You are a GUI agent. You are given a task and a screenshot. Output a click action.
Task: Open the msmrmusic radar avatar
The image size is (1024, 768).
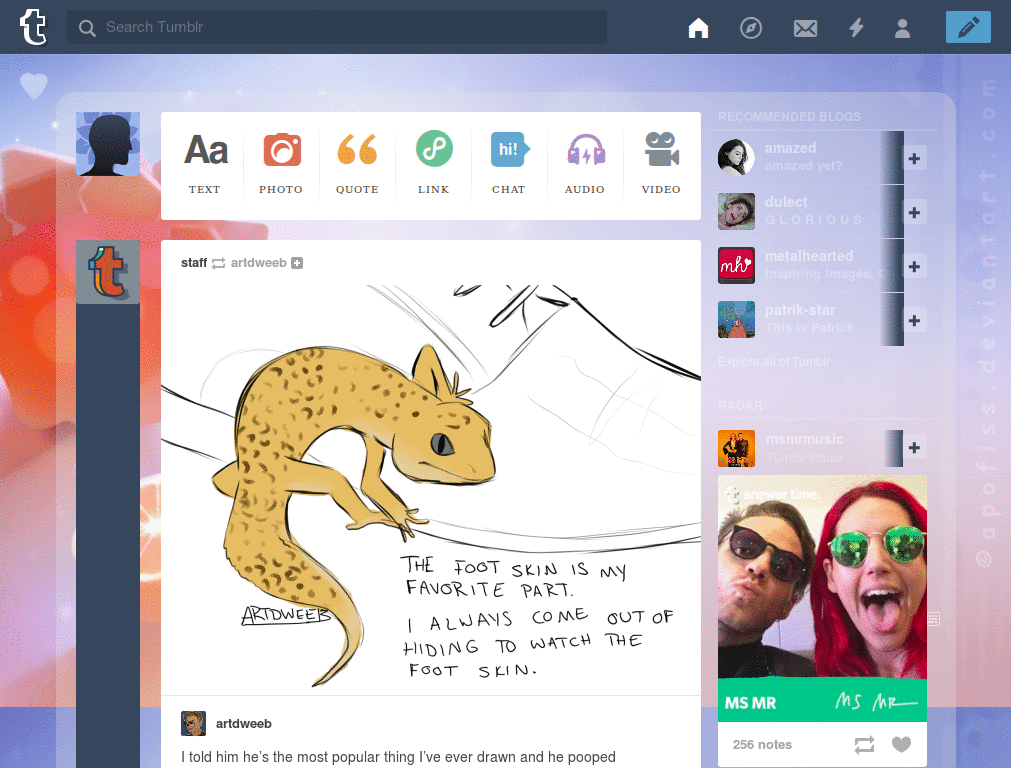pos(736,448)
